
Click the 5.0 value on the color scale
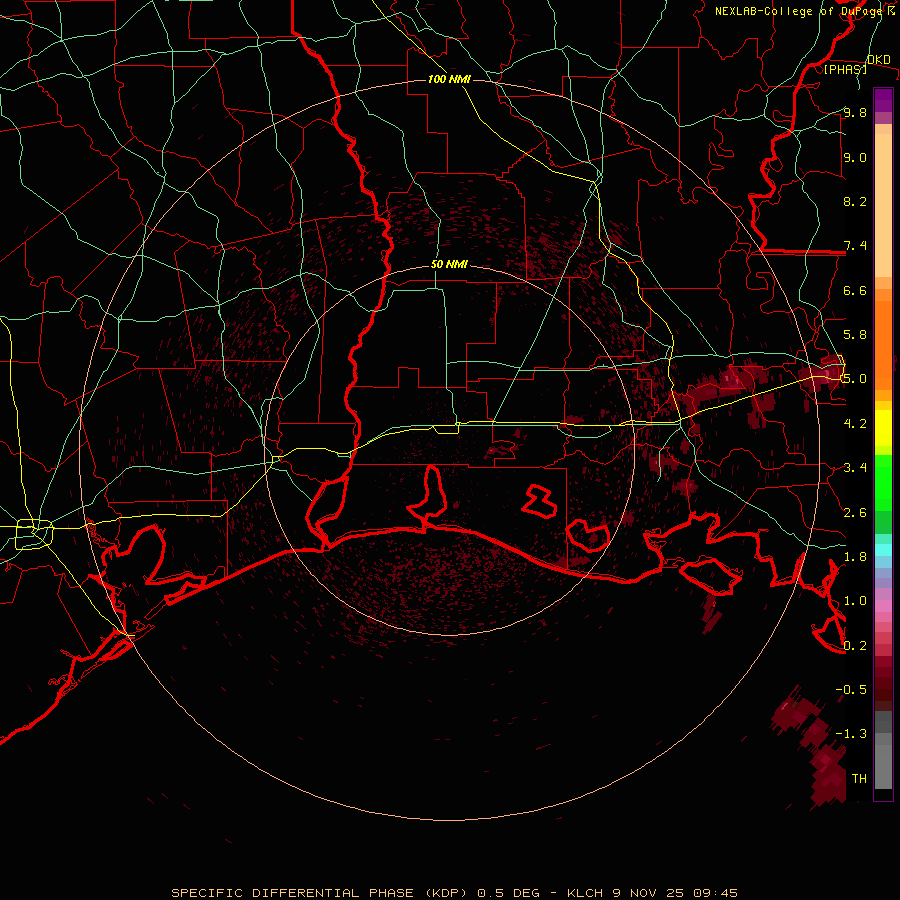tap(855, 379)
